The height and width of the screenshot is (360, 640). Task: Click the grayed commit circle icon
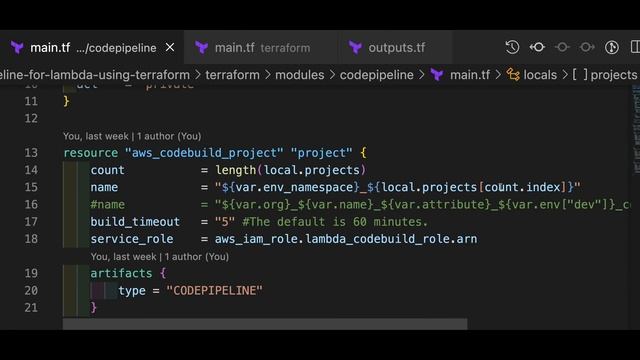click(x=562, y=47)
